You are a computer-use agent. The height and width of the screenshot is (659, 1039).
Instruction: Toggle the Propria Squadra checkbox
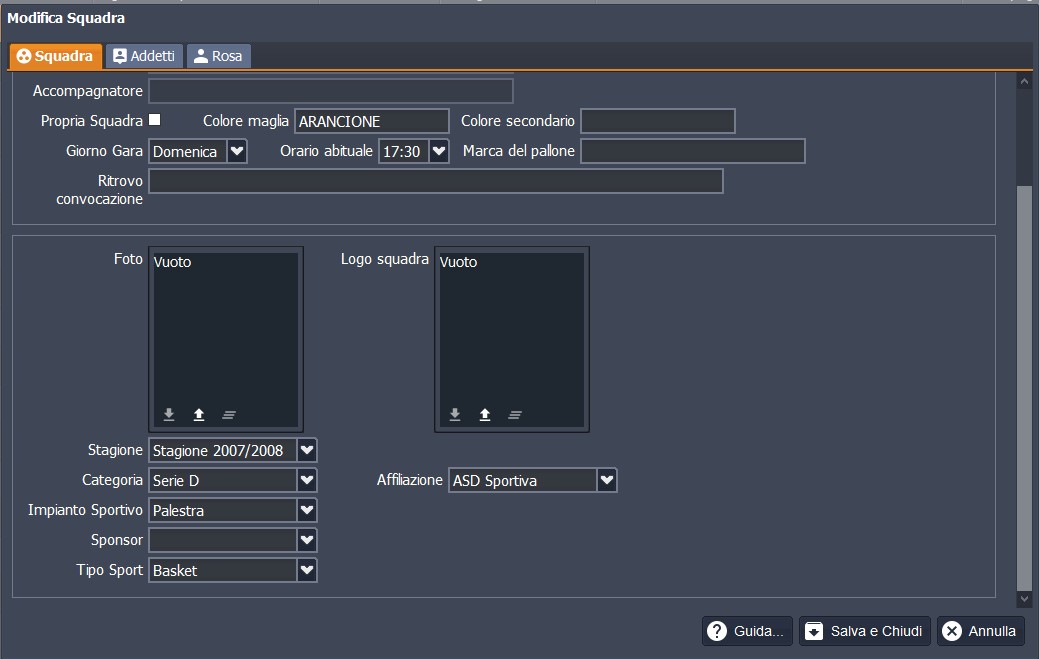tap(155, 120)
